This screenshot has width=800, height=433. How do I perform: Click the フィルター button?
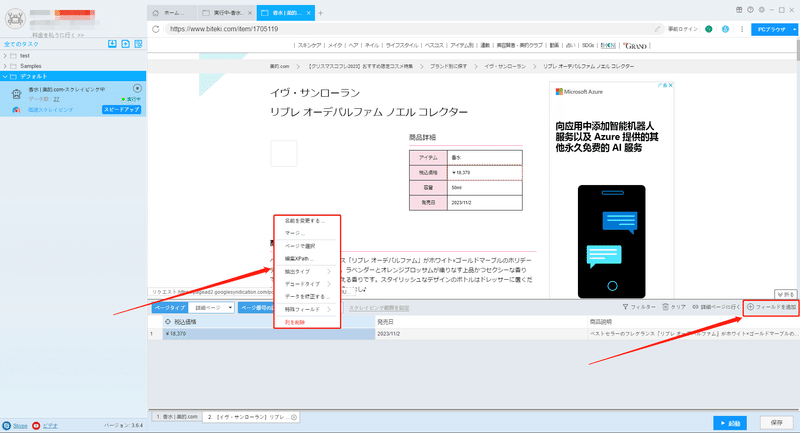(x=639, y=307)
